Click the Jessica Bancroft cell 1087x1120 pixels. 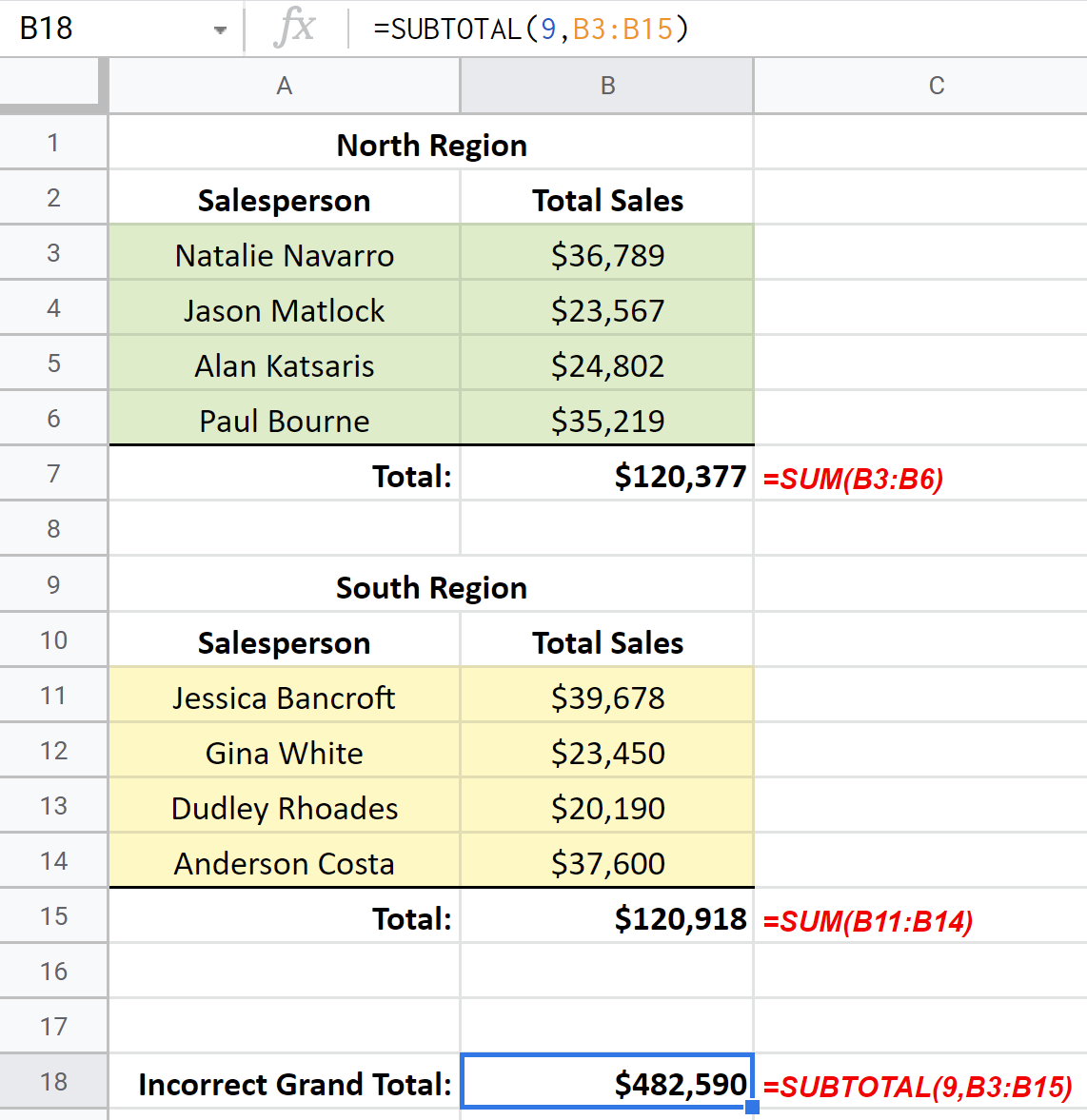(x=285, y=697)
